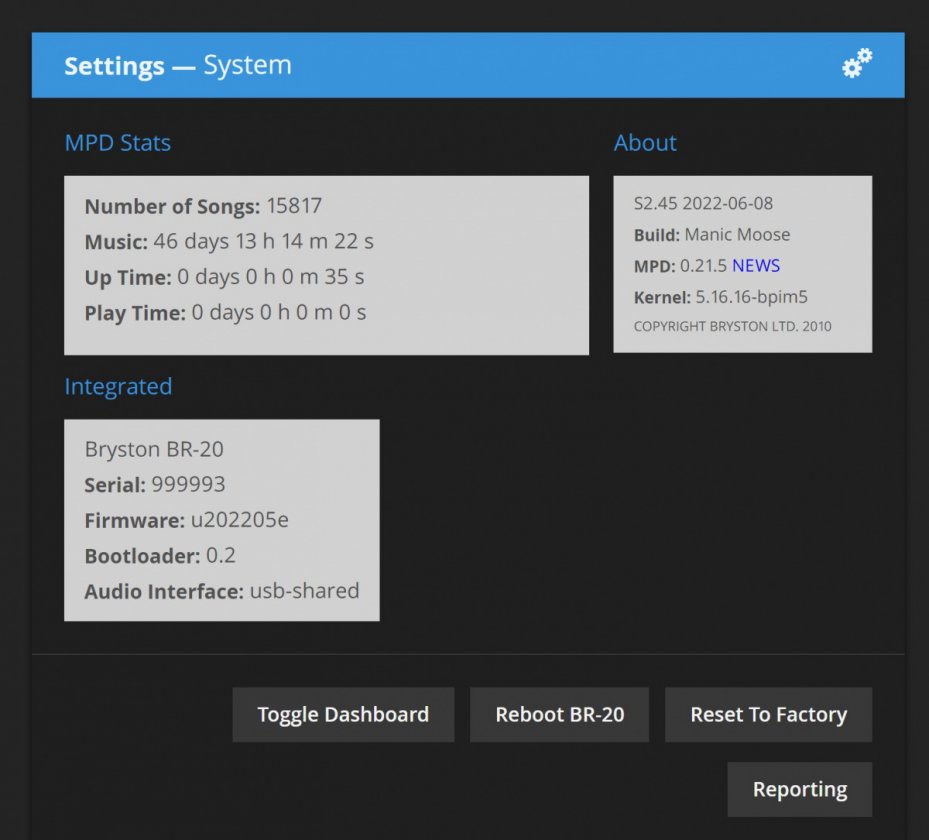Click the Up Time value row

click(225, 277)
